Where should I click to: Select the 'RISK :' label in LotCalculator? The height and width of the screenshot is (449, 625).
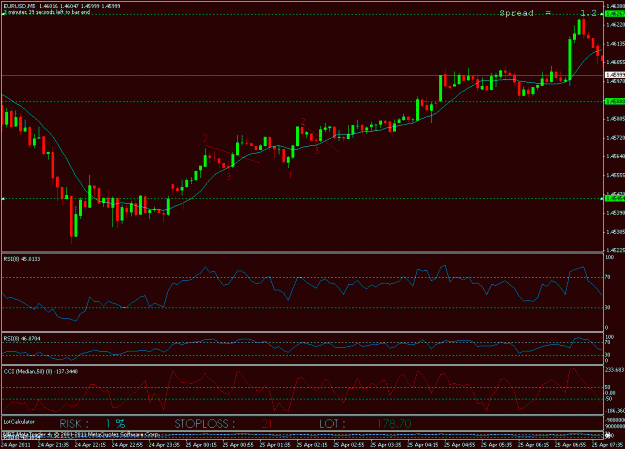pyautogui.click(x=74, y=423)
